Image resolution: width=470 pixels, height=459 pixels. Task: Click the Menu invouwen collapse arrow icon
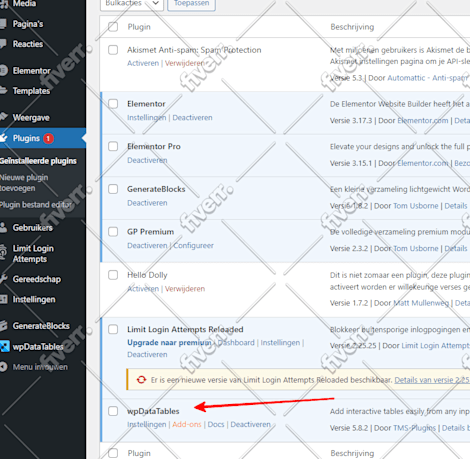coord(3,367)
